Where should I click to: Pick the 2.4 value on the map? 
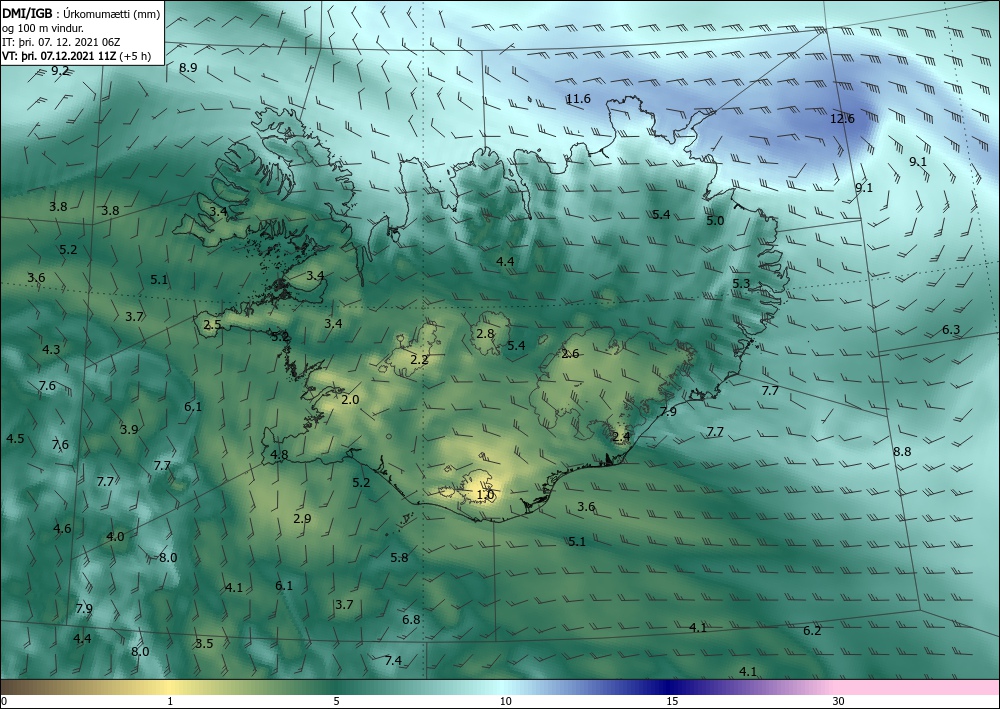(621, 437)
